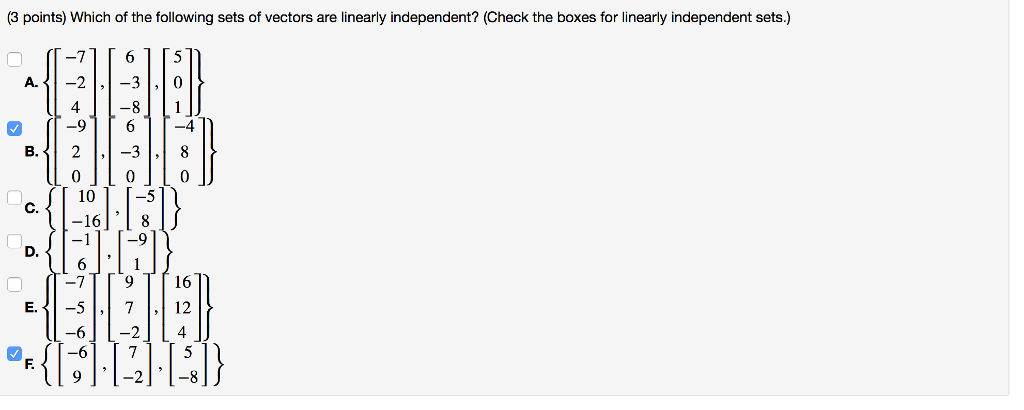Click the question text about linearly independent sets

point(400,18)
